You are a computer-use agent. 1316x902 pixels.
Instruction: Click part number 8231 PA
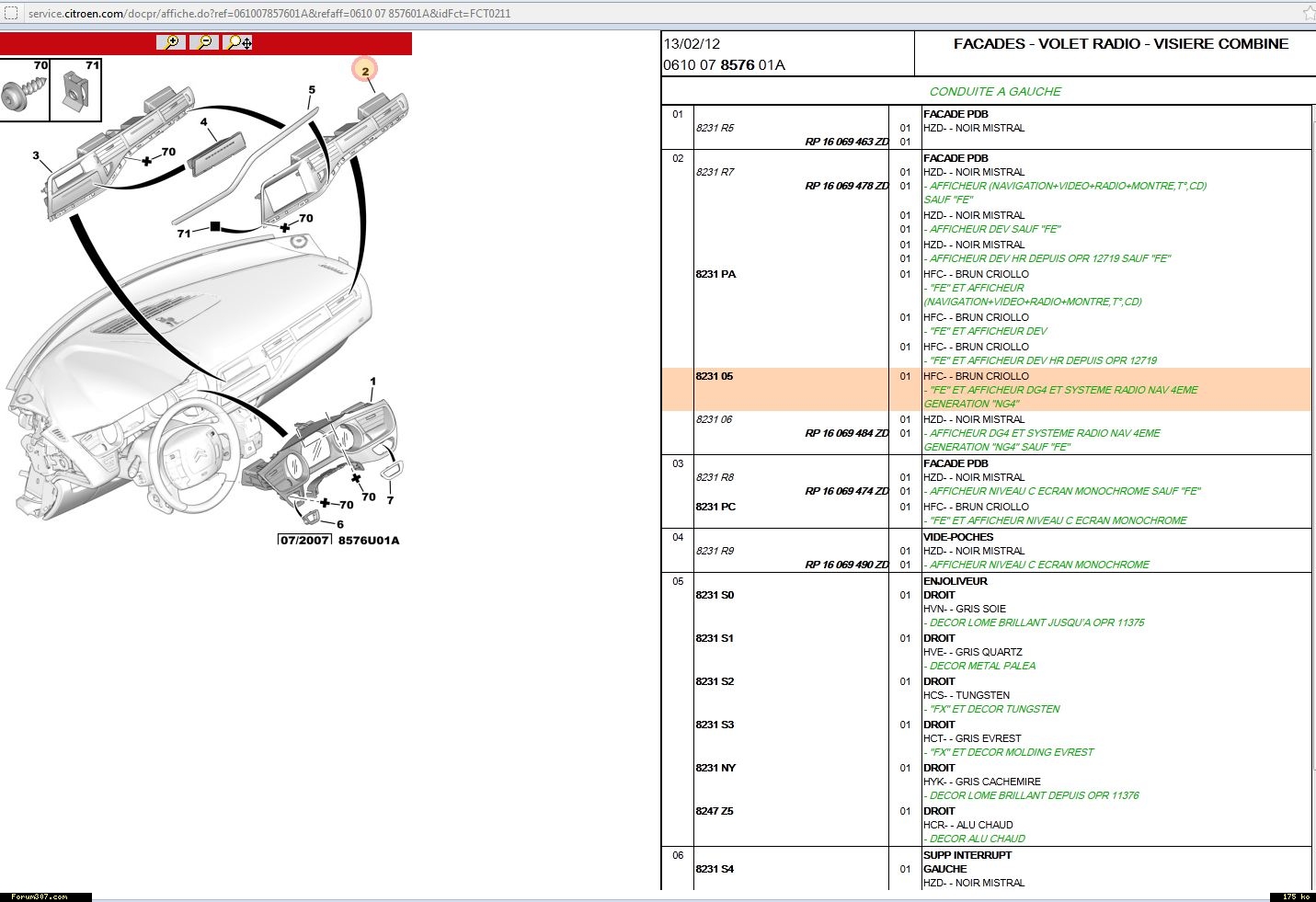715,274
